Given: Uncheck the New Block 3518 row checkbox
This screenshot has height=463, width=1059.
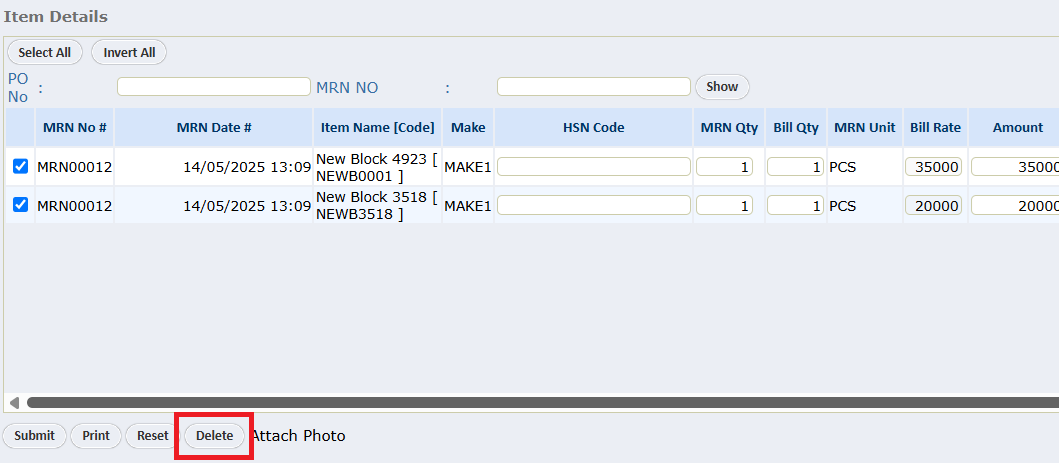Looking at the screenshot, I should click(20, 205).
